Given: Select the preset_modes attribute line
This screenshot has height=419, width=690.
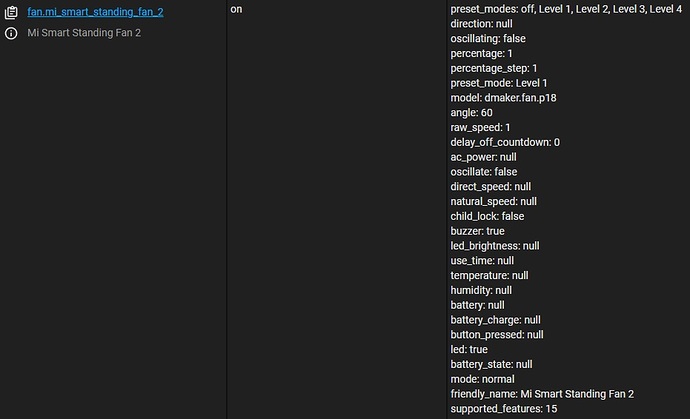Looking at the screenshot, I should point(566,9).
